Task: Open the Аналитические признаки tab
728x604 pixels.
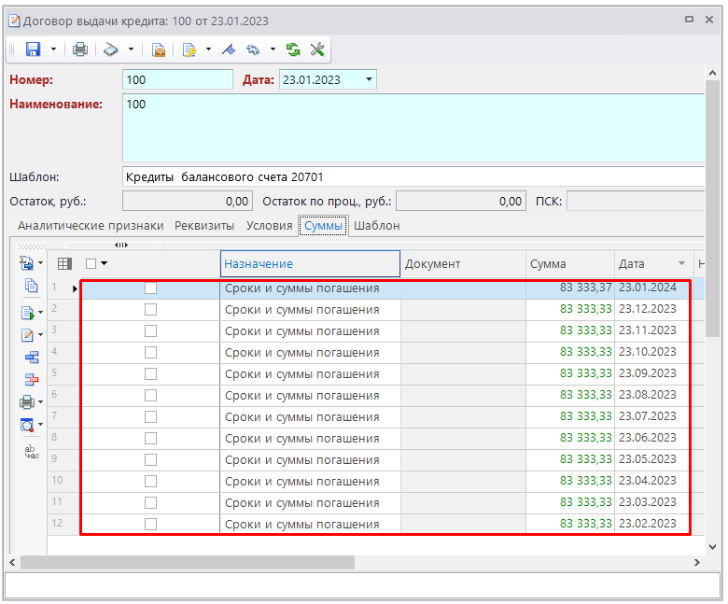Action: pyautogui.click(x=90, y=226)
